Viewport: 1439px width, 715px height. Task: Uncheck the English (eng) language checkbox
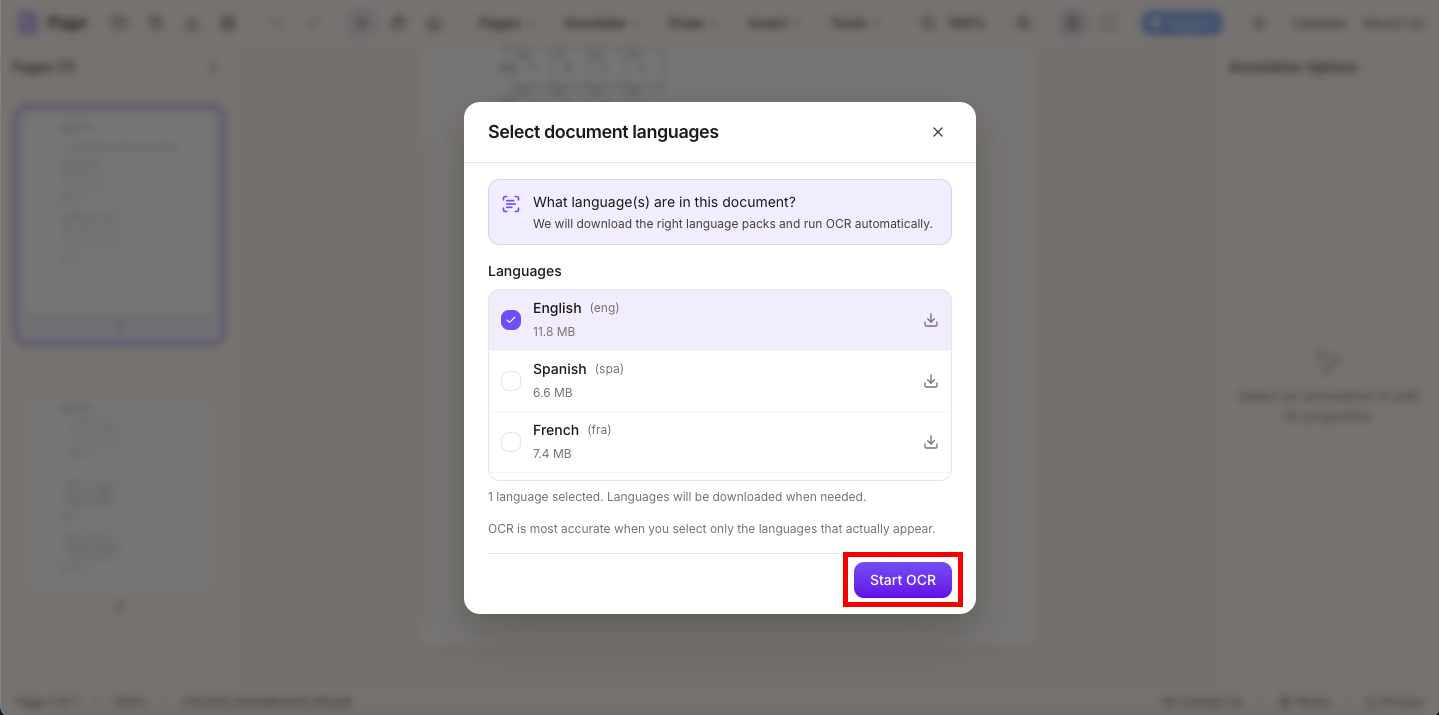[x=511, y=319]
